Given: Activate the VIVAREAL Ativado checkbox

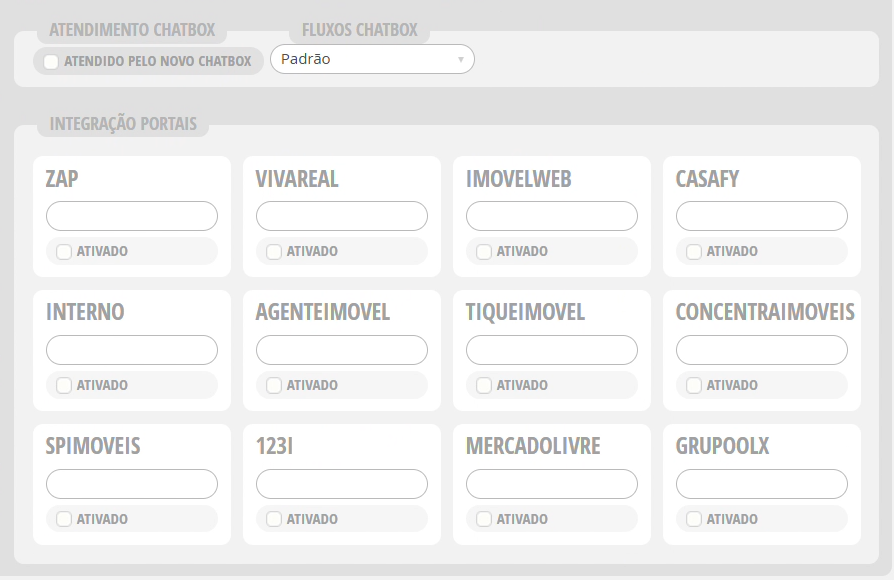Looking at the screenshot, I should (x=274, y=252).
